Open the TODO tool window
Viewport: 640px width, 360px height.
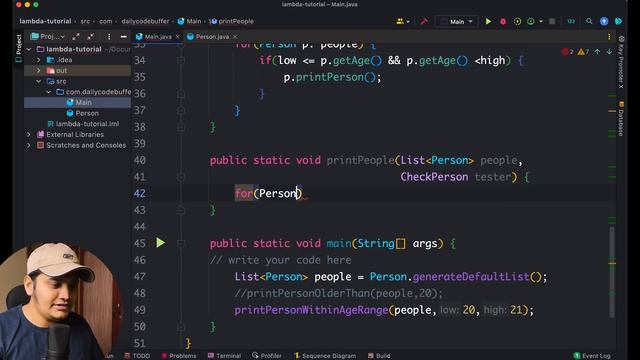point(137,356)
